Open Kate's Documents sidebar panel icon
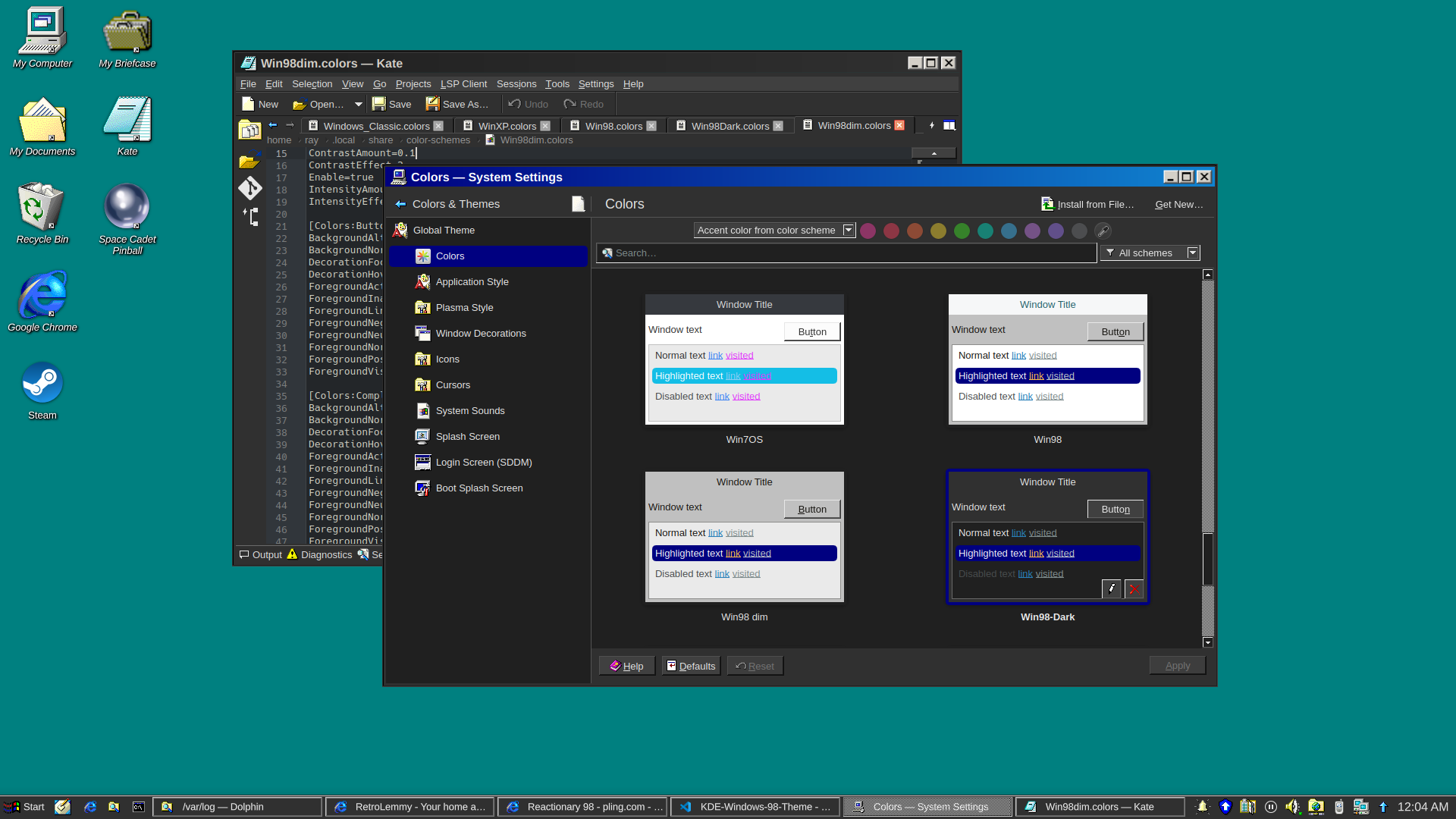This screenshot has width=1456, height=819. tap(249, 130)
